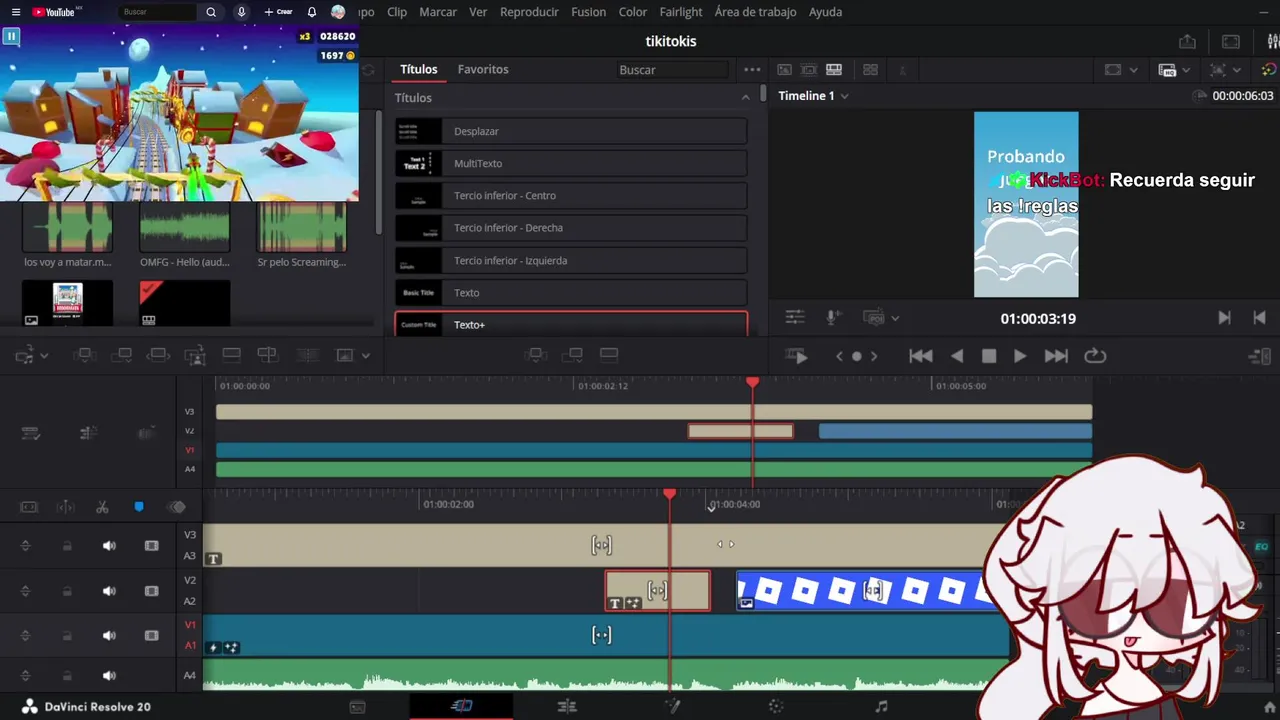The height and width of the screenshot is (720, 1280).
Task: Click the Close Up edit icon
Action: click(x=195, y=355)
